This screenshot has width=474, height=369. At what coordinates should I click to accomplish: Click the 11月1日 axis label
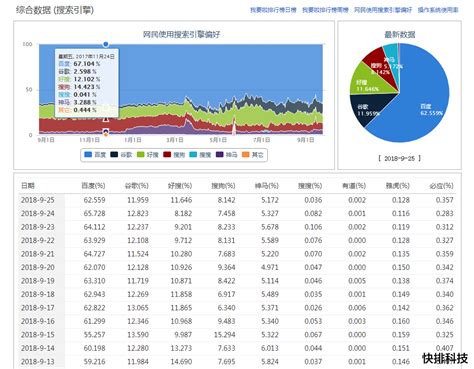(89, 140)
